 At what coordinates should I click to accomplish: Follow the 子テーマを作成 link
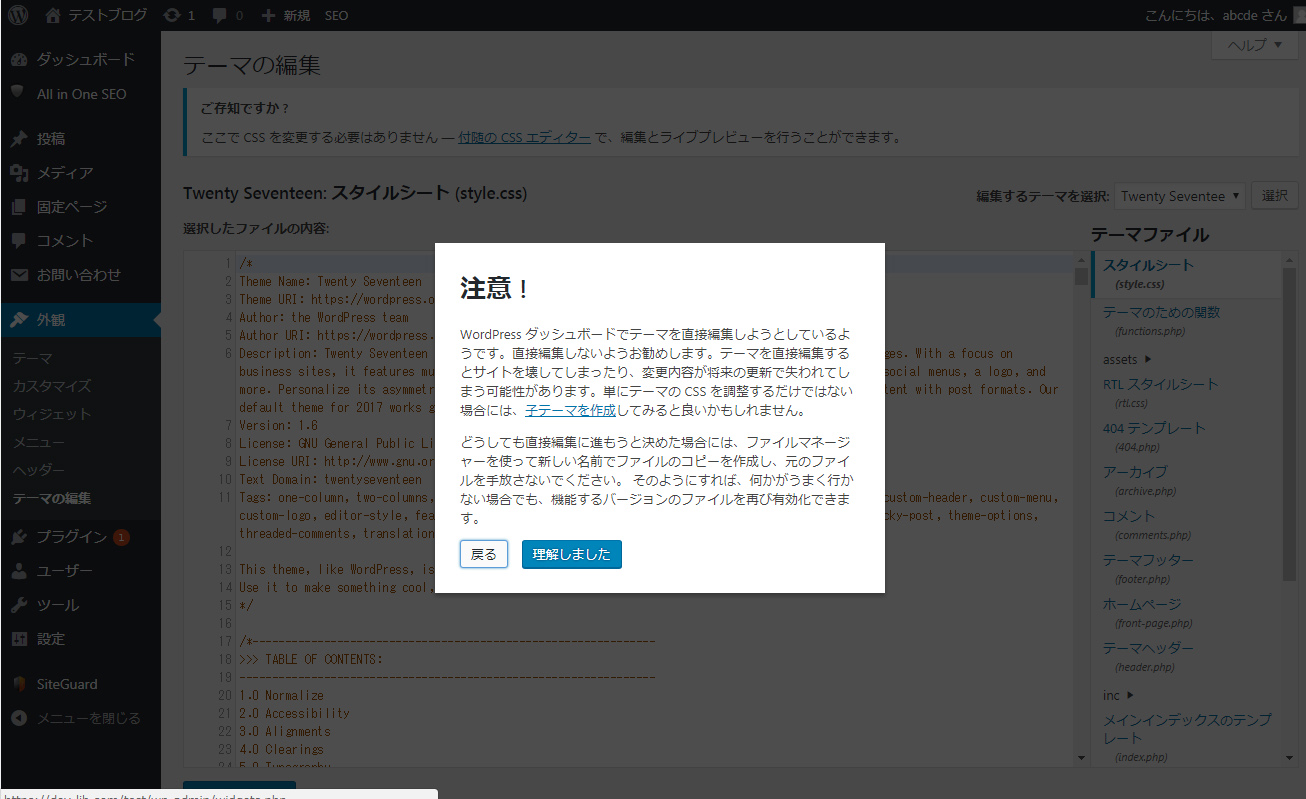click(570, 410)
